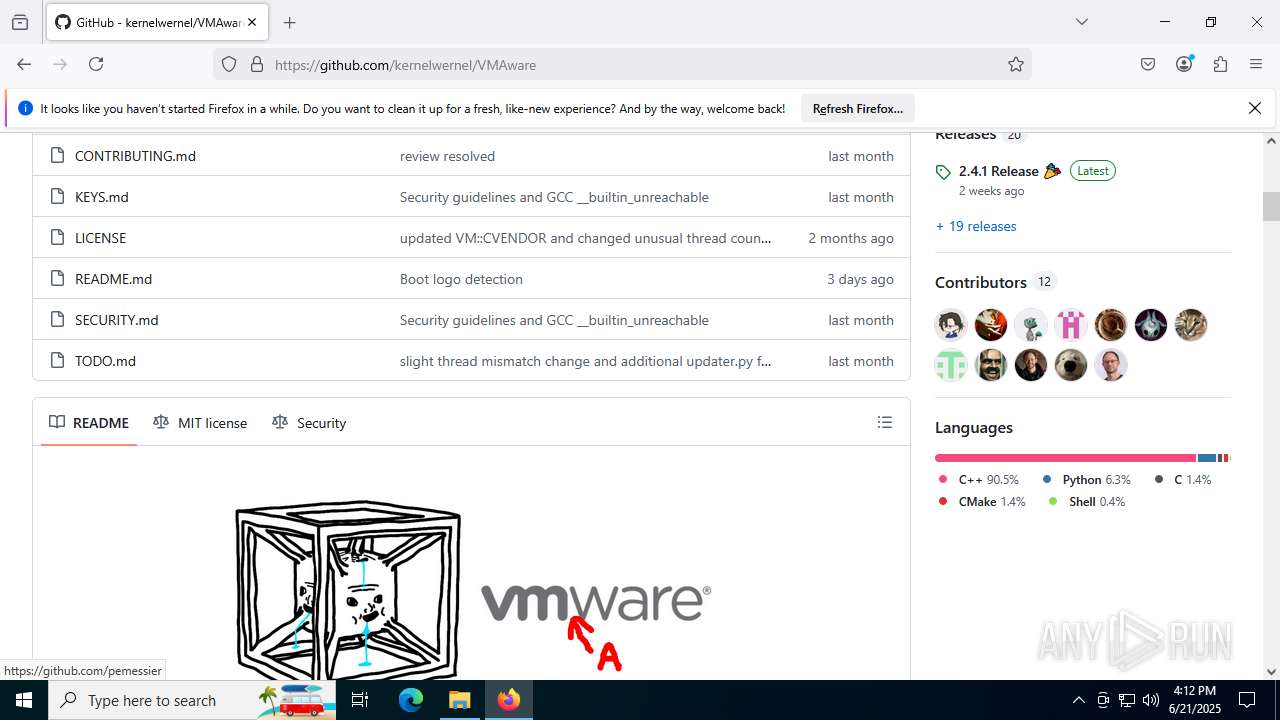This screenshot has height=720, width=1280.
Task: Click the Python 6.3% language entry
Action: [1086, 480]
